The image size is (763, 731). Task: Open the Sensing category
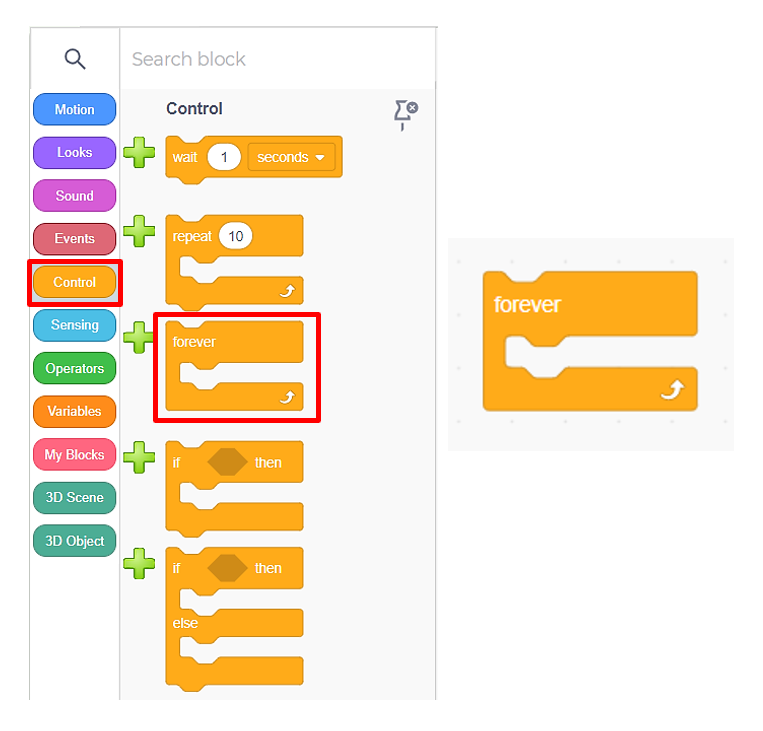point(74,325)
